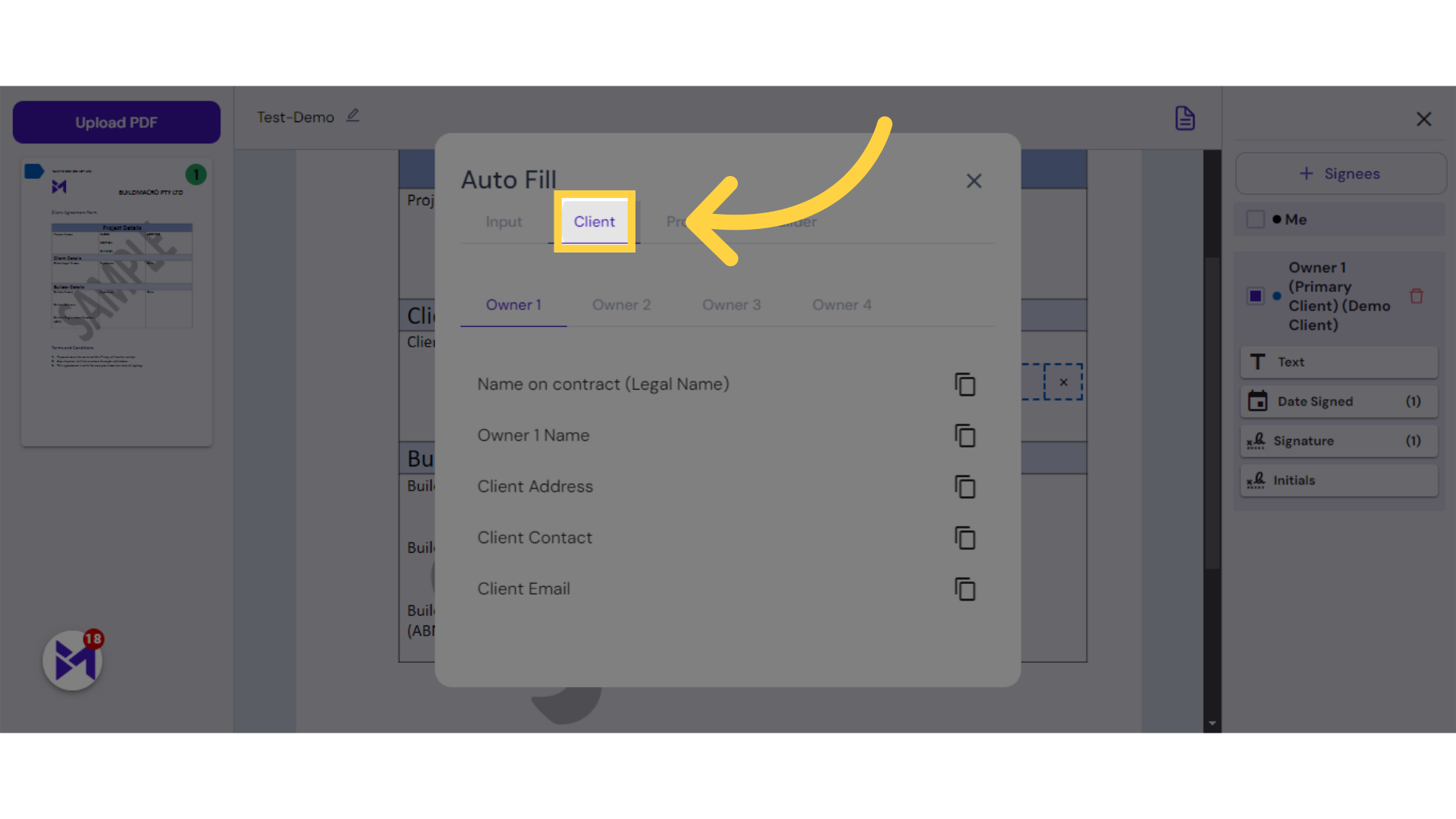1456x819 pixels.
Task: Click the copy icon next to Owner 1 Name
Action: 964,435
